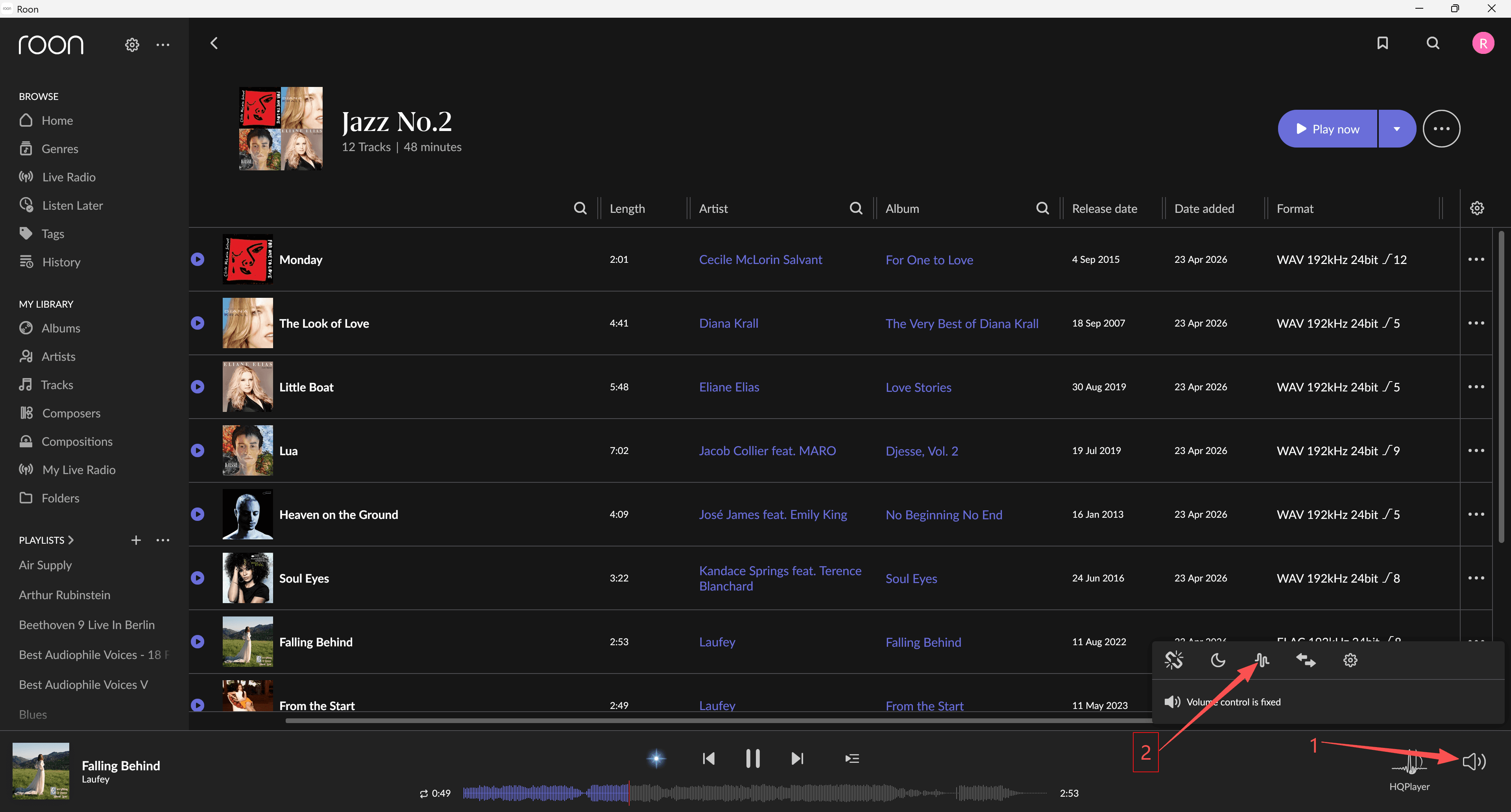Open device settings gear in the zone popup
The image size is (1511, 812).
1350,660
